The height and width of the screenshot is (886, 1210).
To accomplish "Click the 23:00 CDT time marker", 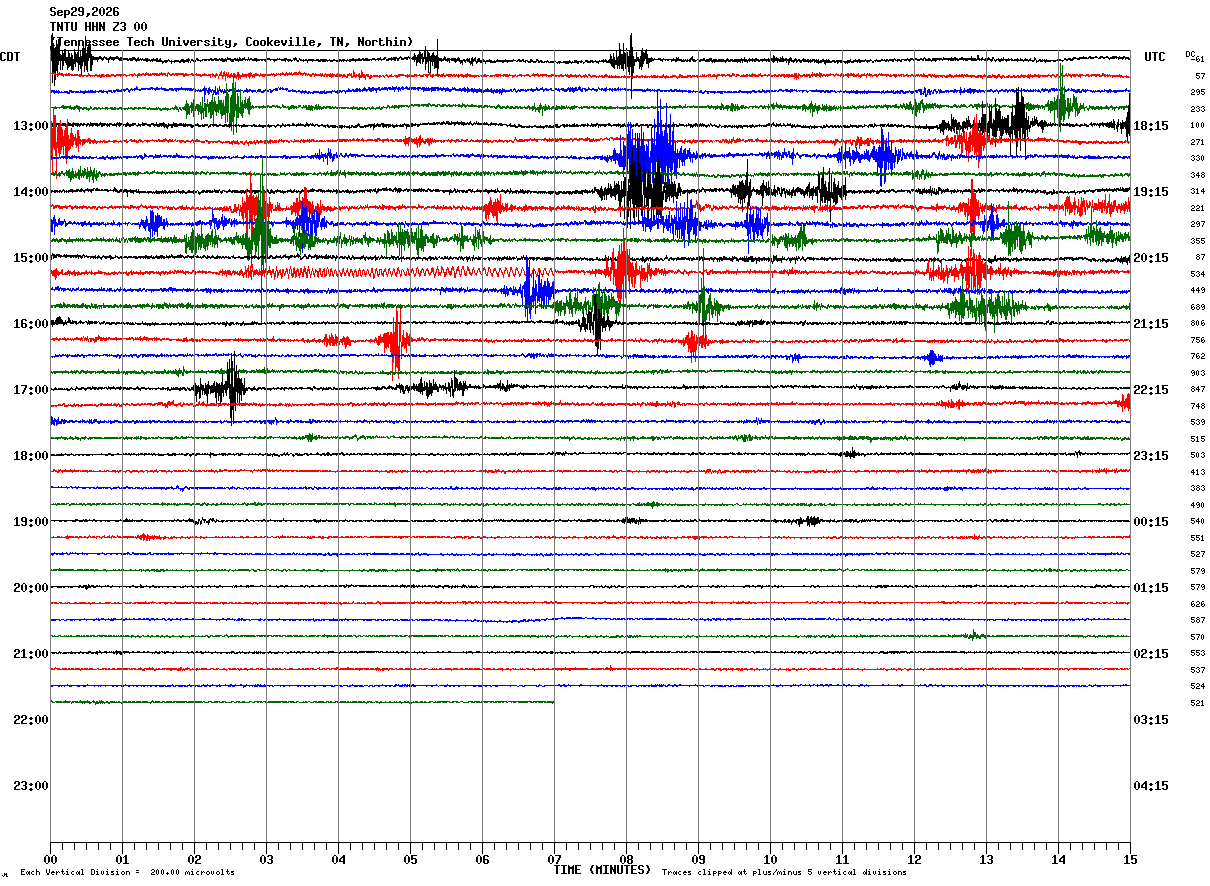I will click(31, 786).
